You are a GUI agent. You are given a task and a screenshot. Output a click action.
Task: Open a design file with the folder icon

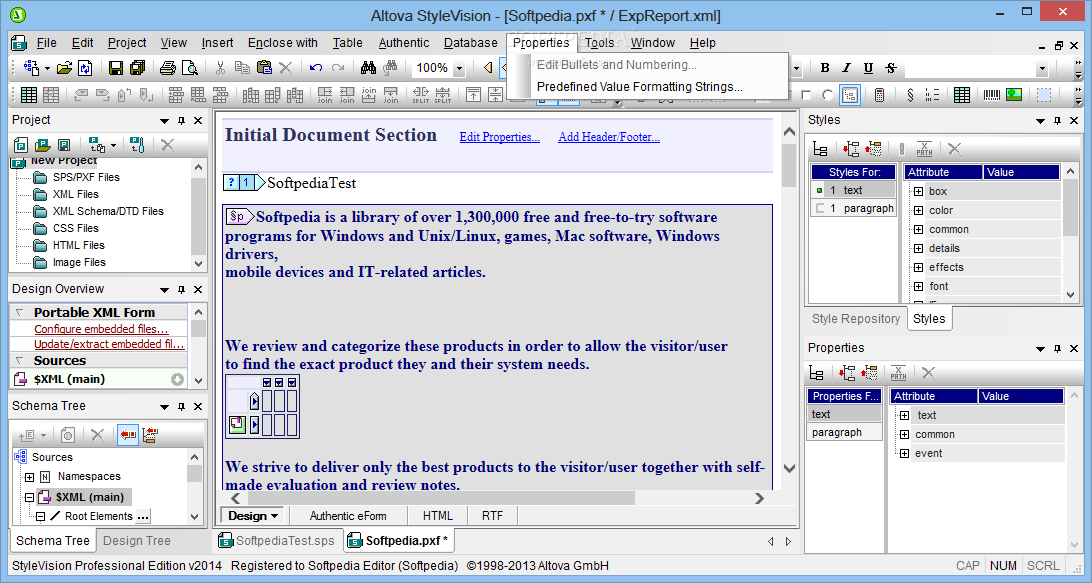click(x=64, y=68)
